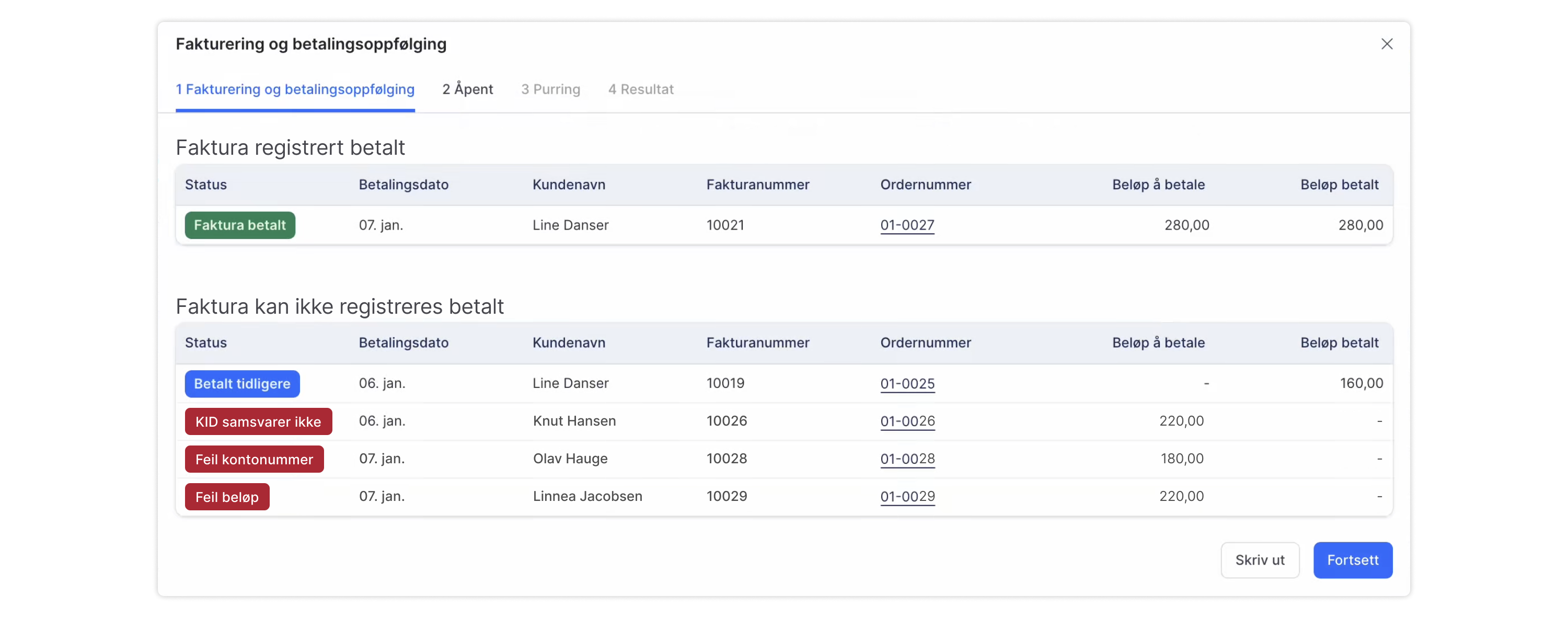Click invoice number 10021
This screenshot has height=617, width=1568.
725,225
